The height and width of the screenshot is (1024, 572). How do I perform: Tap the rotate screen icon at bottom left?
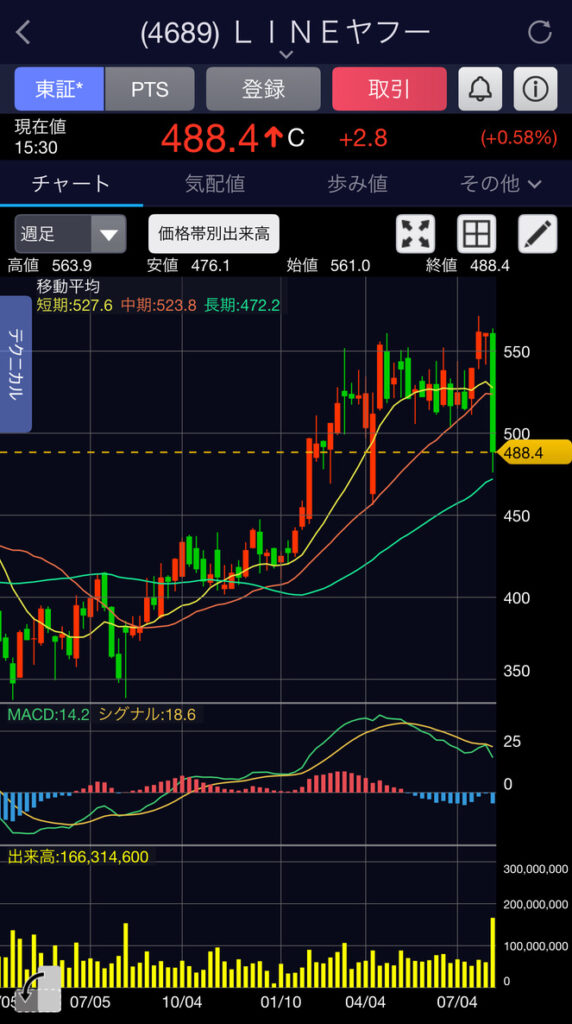(38, 989)
